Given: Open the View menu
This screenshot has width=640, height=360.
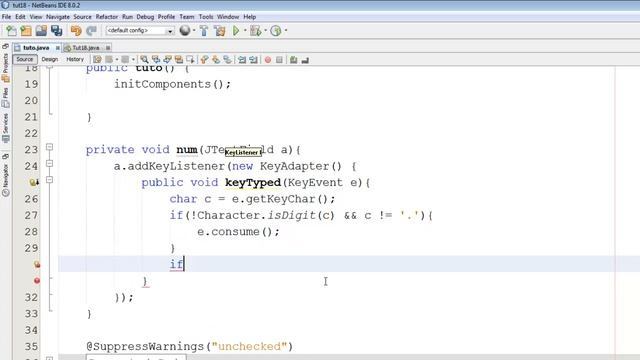Looking at the screenshot, I should (36, 17).
